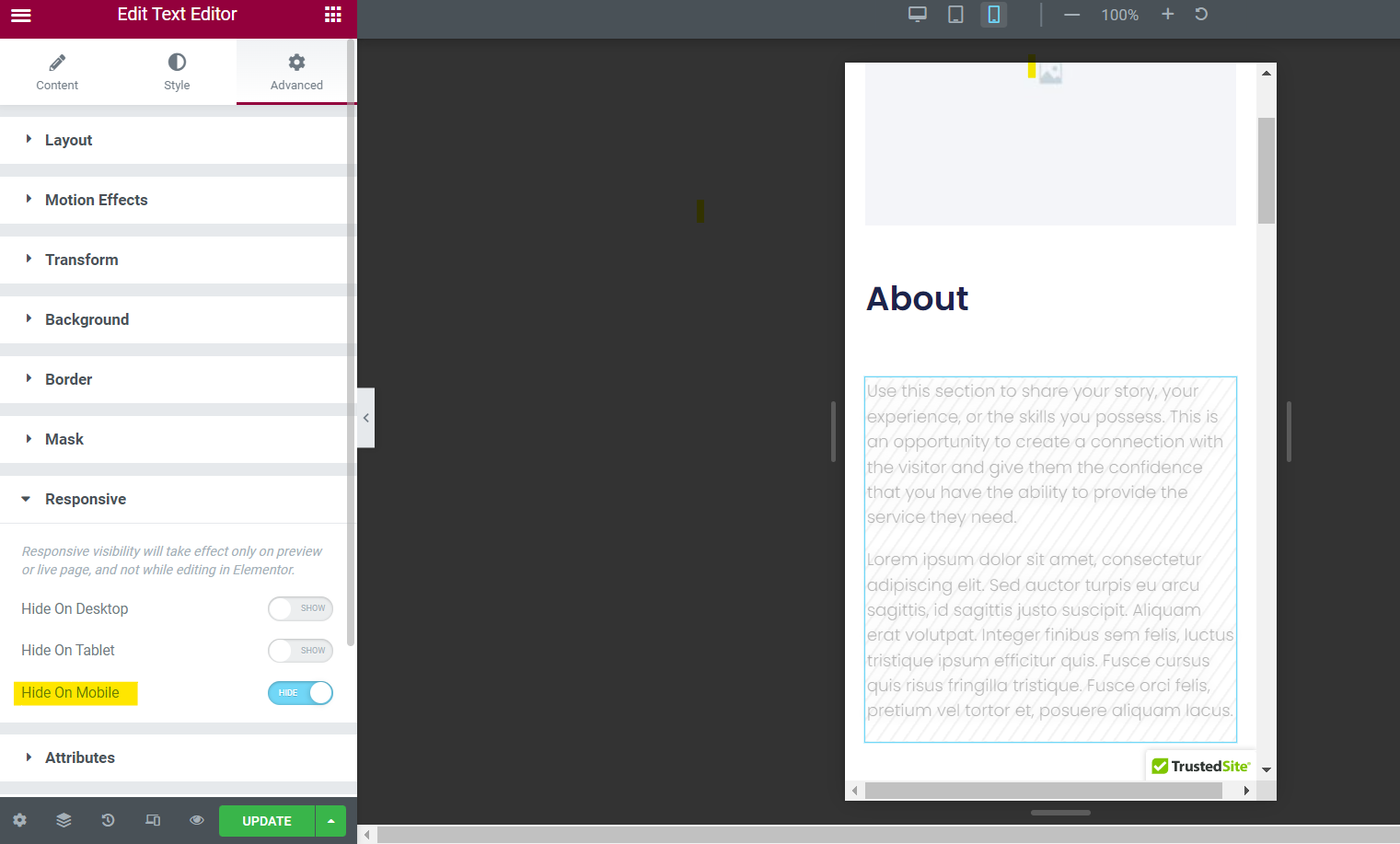Switch to tablet preview mode
The image size is (1400, 844).
[955, 15]
